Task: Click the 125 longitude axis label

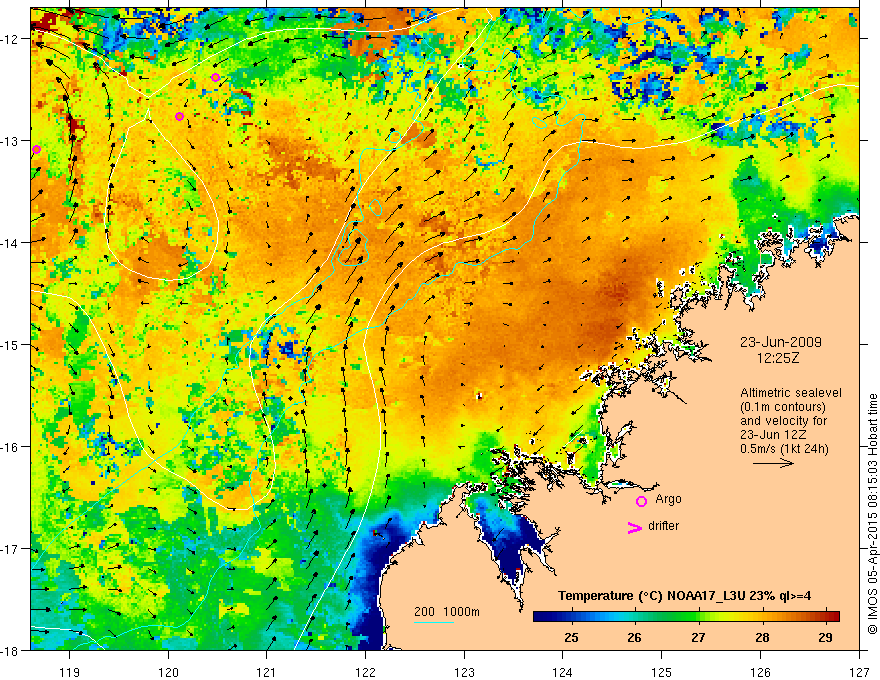Action: pyautogui.click(x=662, y=672)
